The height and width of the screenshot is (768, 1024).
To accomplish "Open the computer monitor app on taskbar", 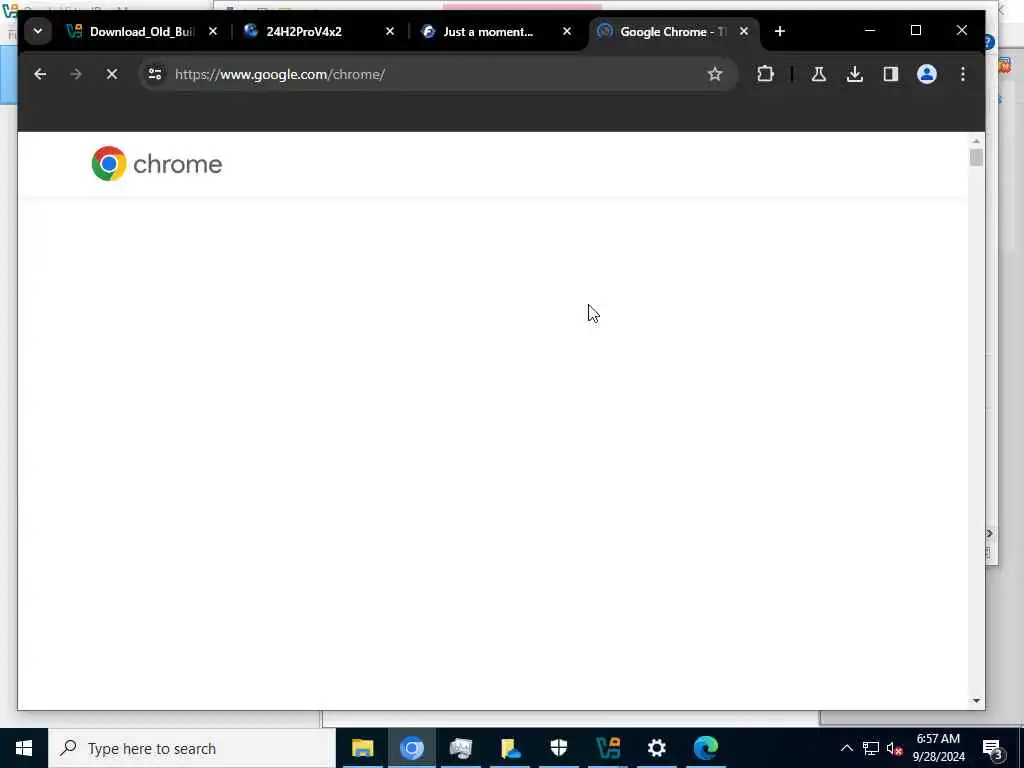I will point(460,748).
